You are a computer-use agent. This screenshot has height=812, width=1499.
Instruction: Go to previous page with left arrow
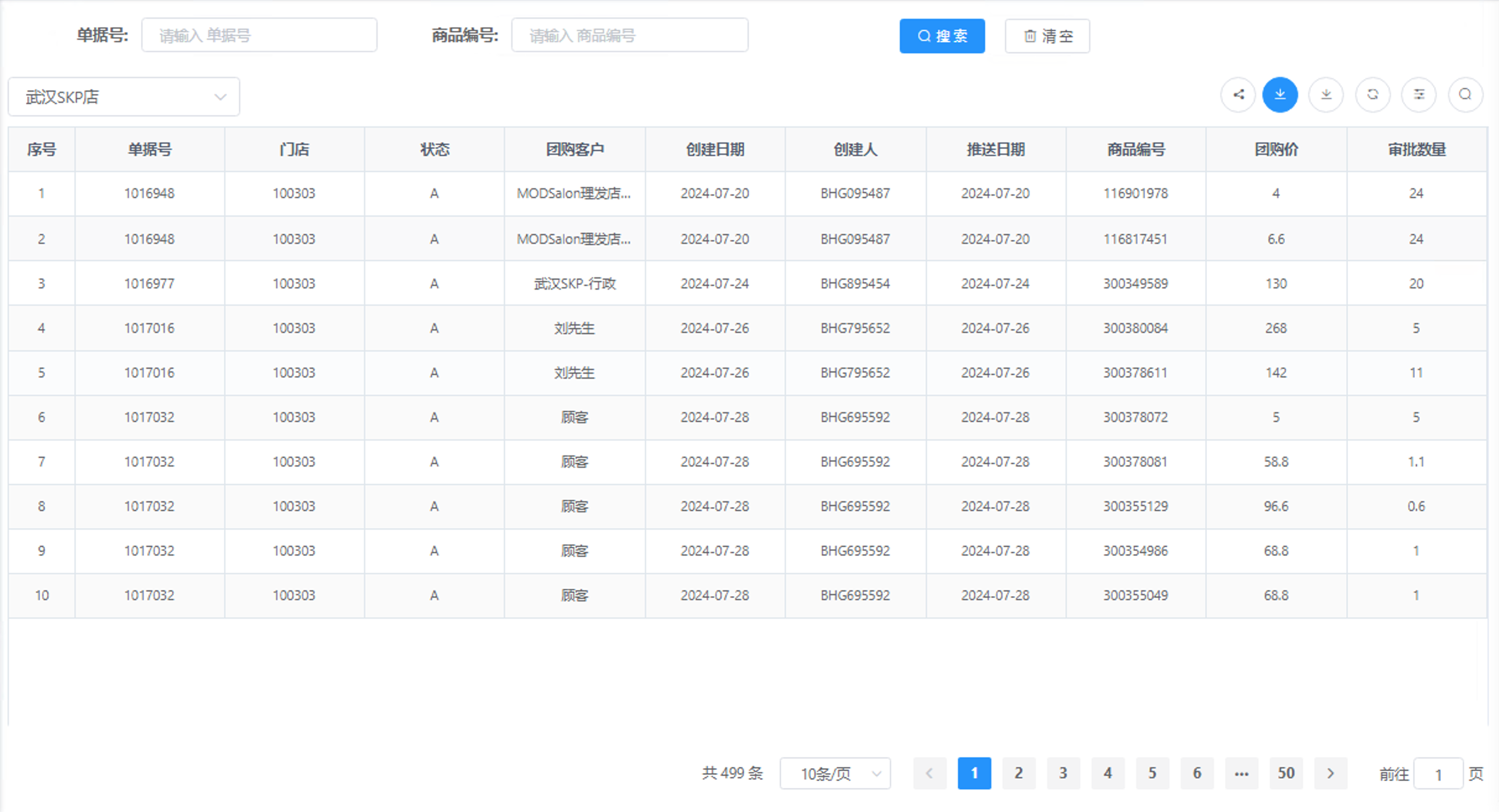(x=929, y=773)
